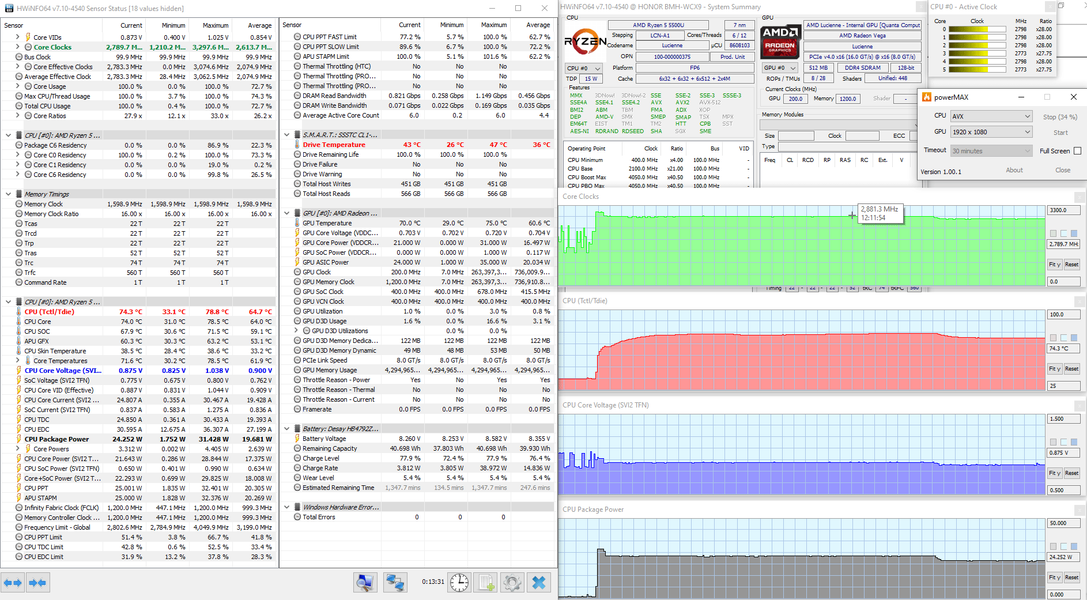This screenshot has height=600, width=1087.
Task: Click the clock reset timer icon
Action: [x=459, y=583]
